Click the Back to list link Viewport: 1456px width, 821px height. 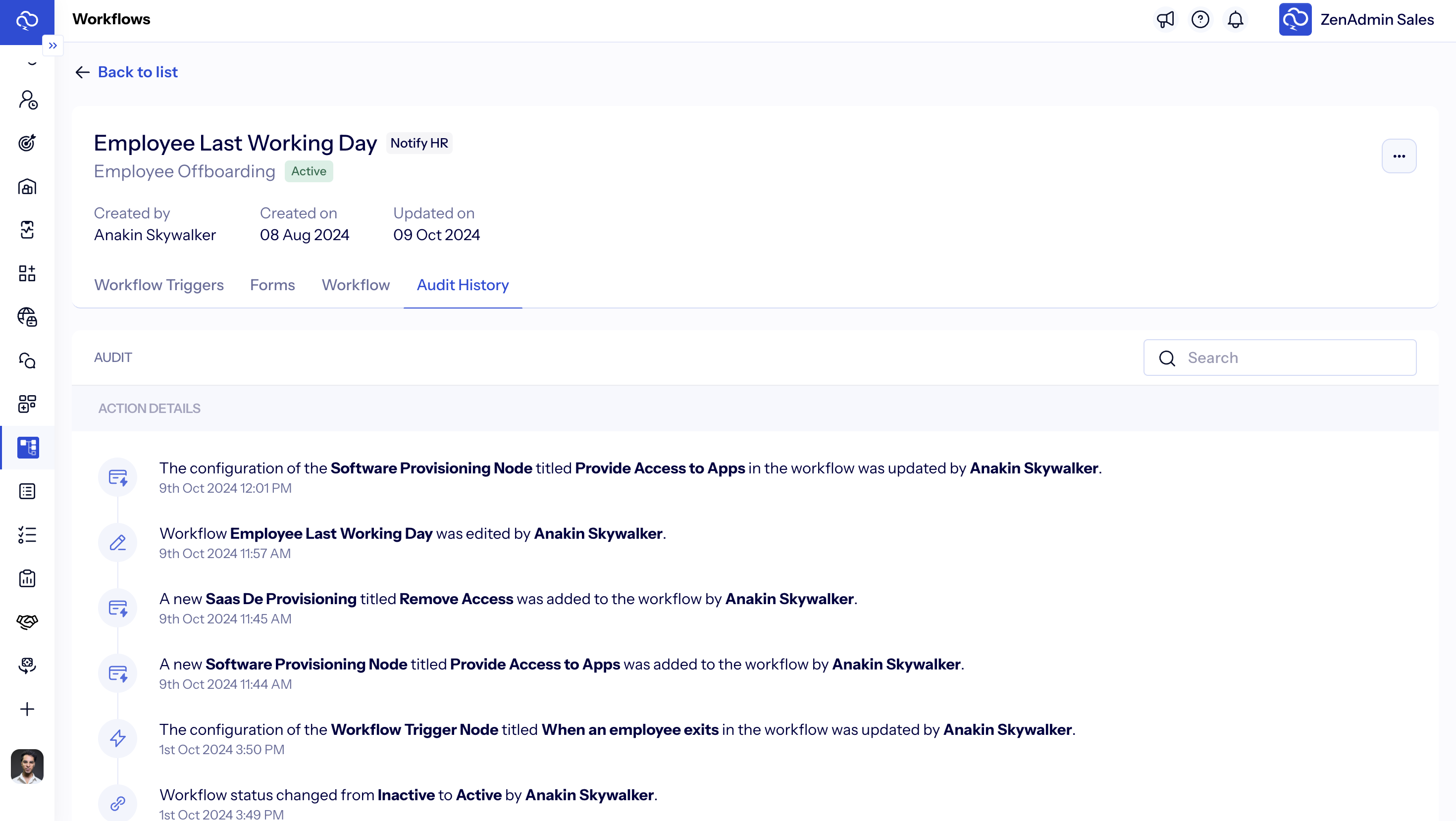(x=137, y=72)
